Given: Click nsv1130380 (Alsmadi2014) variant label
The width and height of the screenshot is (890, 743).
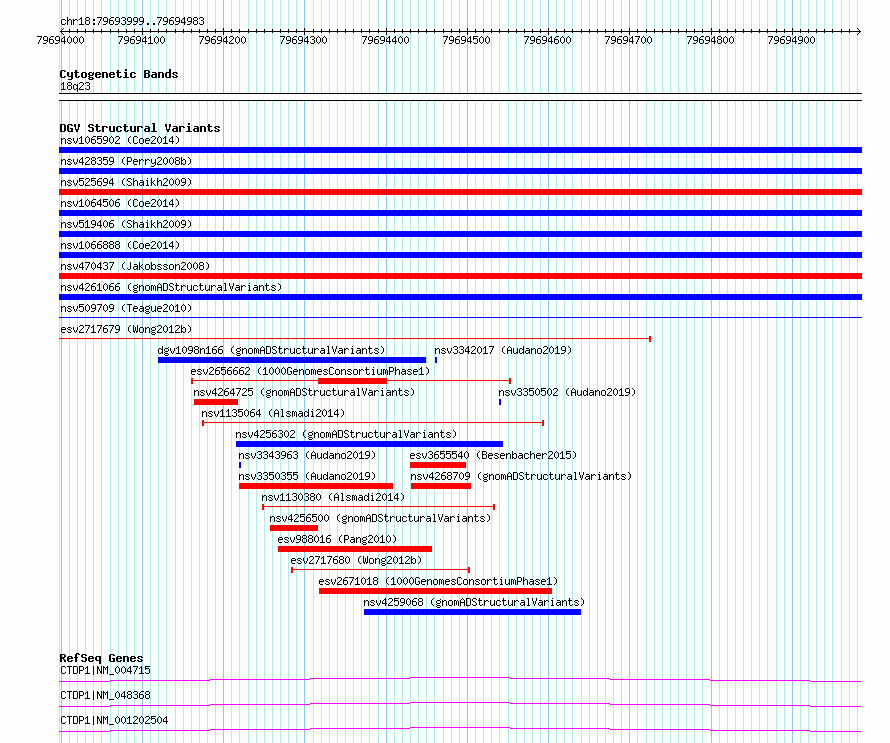Looking at the screenshot, I should (x=333, y=497).
